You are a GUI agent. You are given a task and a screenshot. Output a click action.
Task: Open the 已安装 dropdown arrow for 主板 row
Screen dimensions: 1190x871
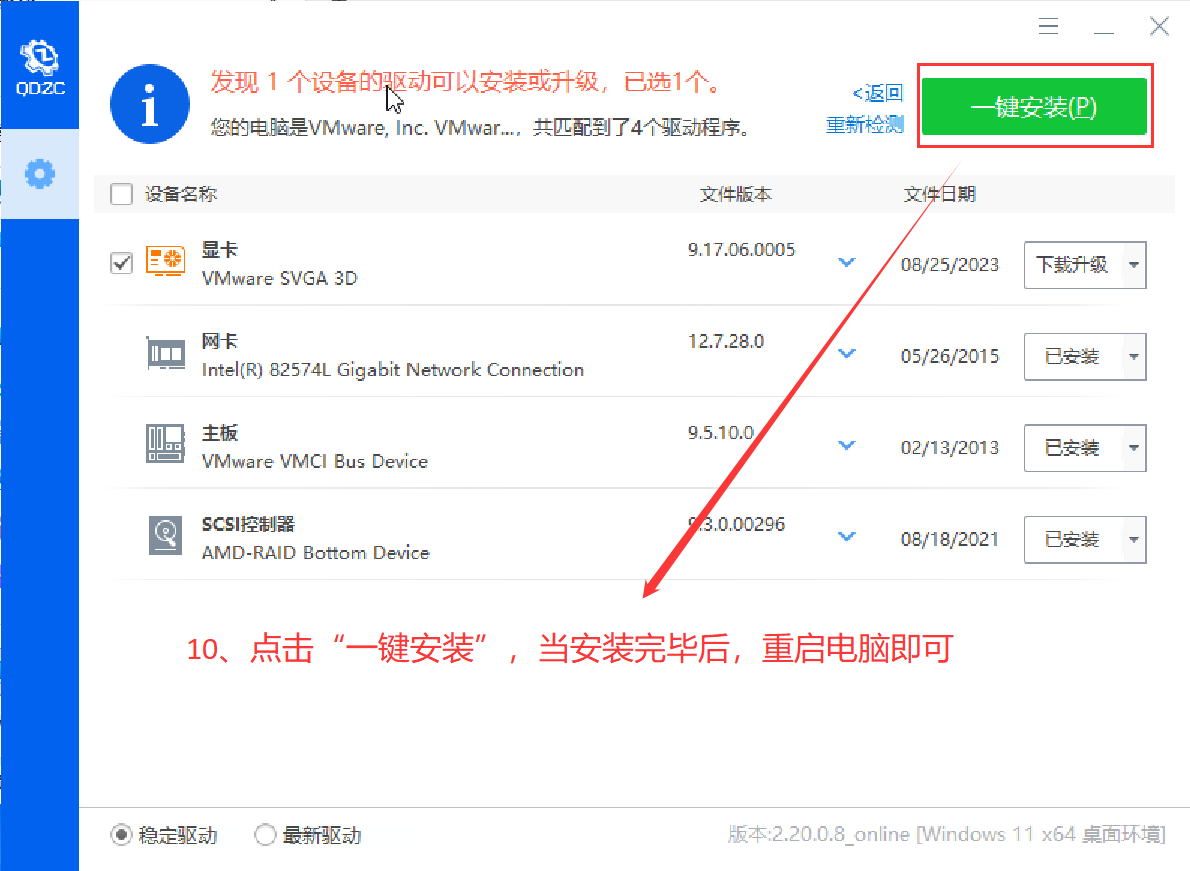(x=1134, y=448)
